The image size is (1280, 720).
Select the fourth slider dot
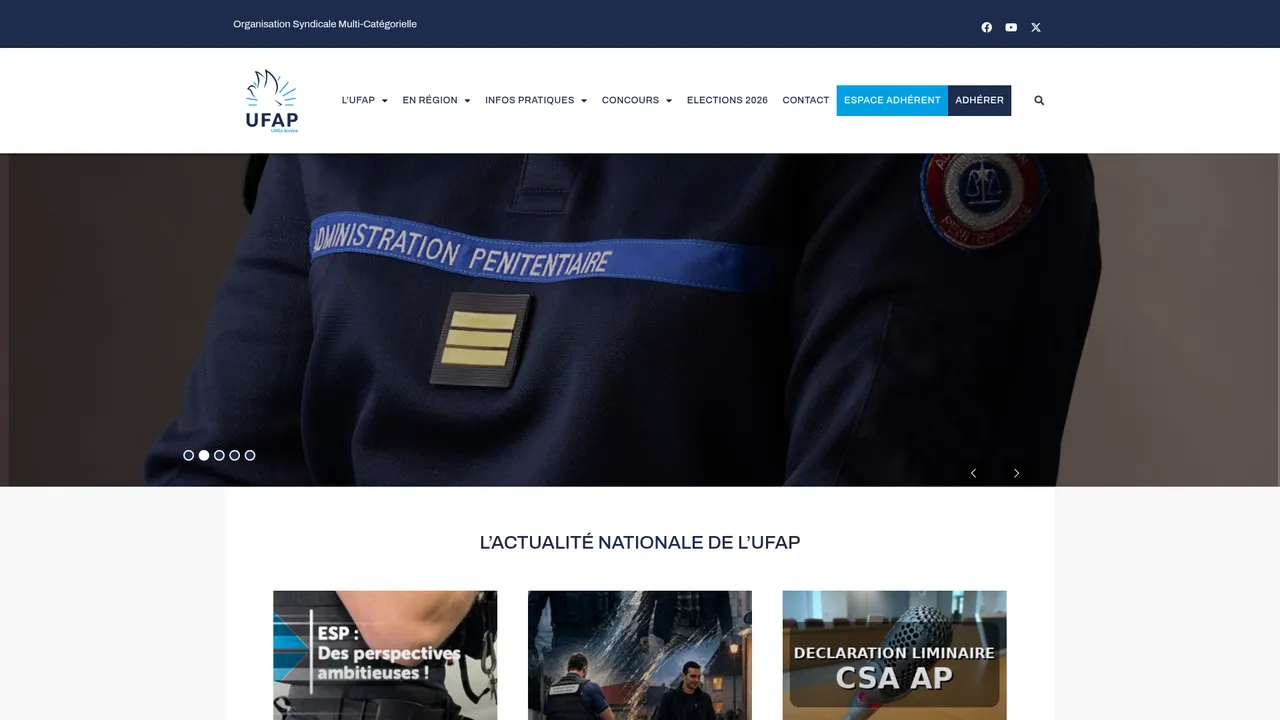[234, 455]
